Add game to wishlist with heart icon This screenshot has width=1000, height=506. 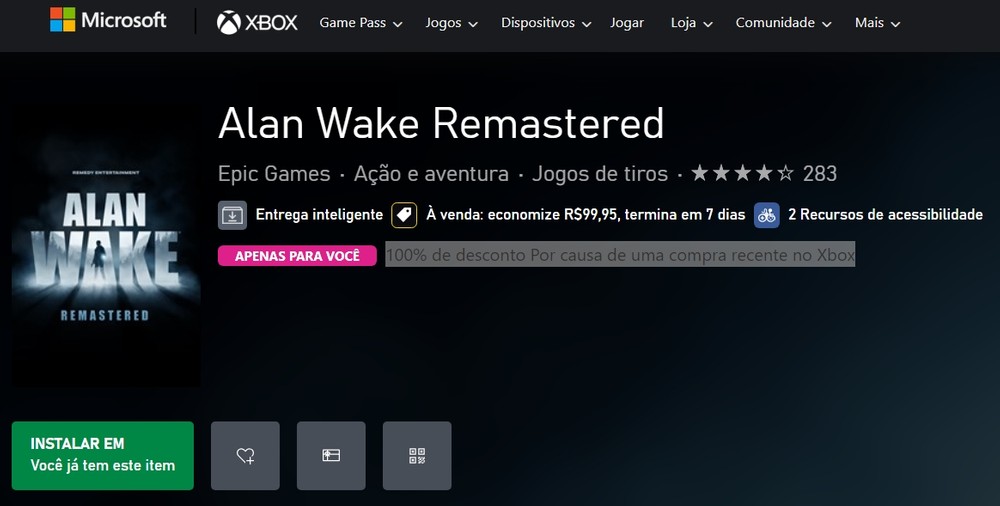(246, 456)
